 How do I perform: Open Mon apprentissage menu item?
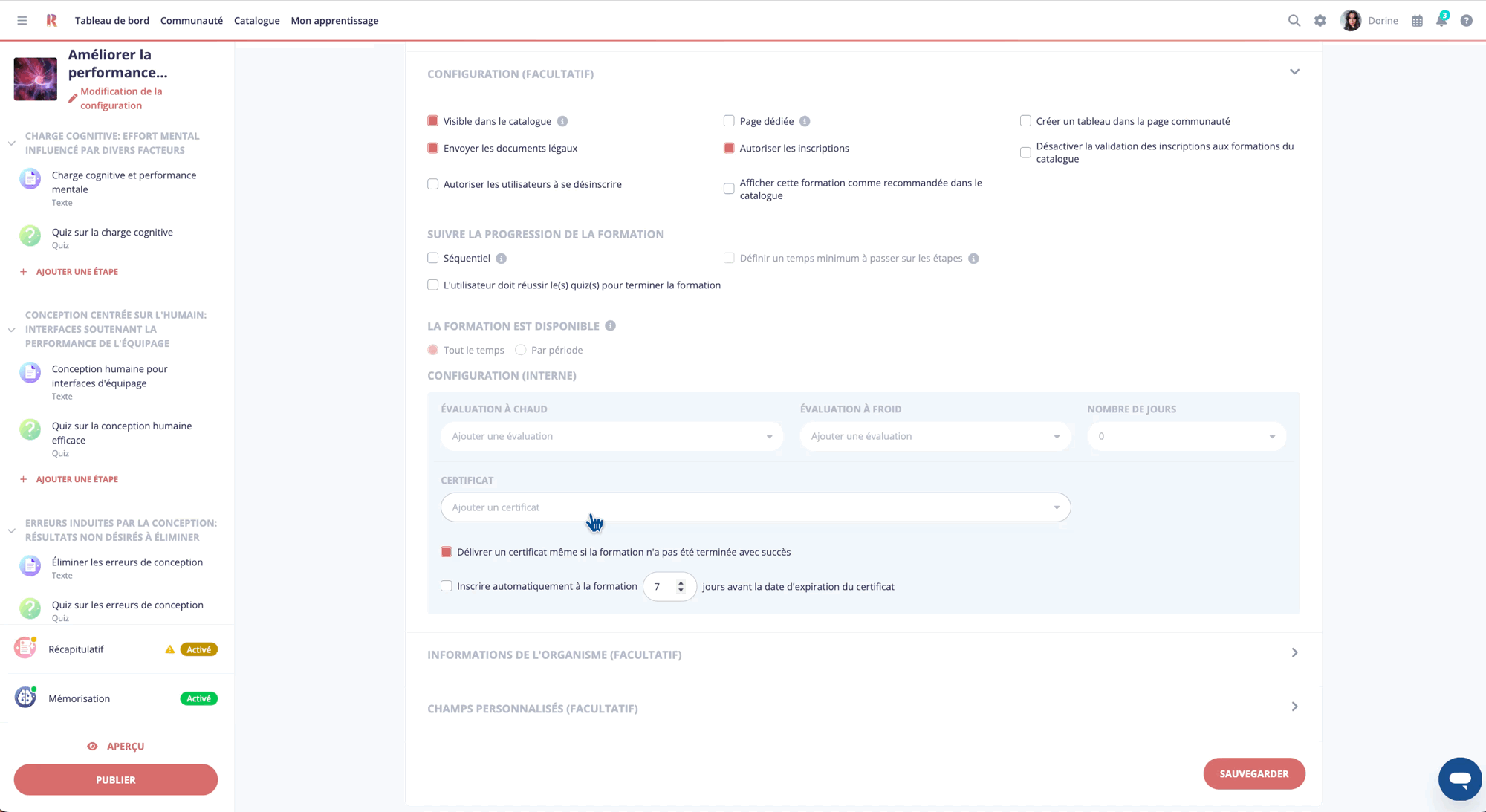pos(334,20)
